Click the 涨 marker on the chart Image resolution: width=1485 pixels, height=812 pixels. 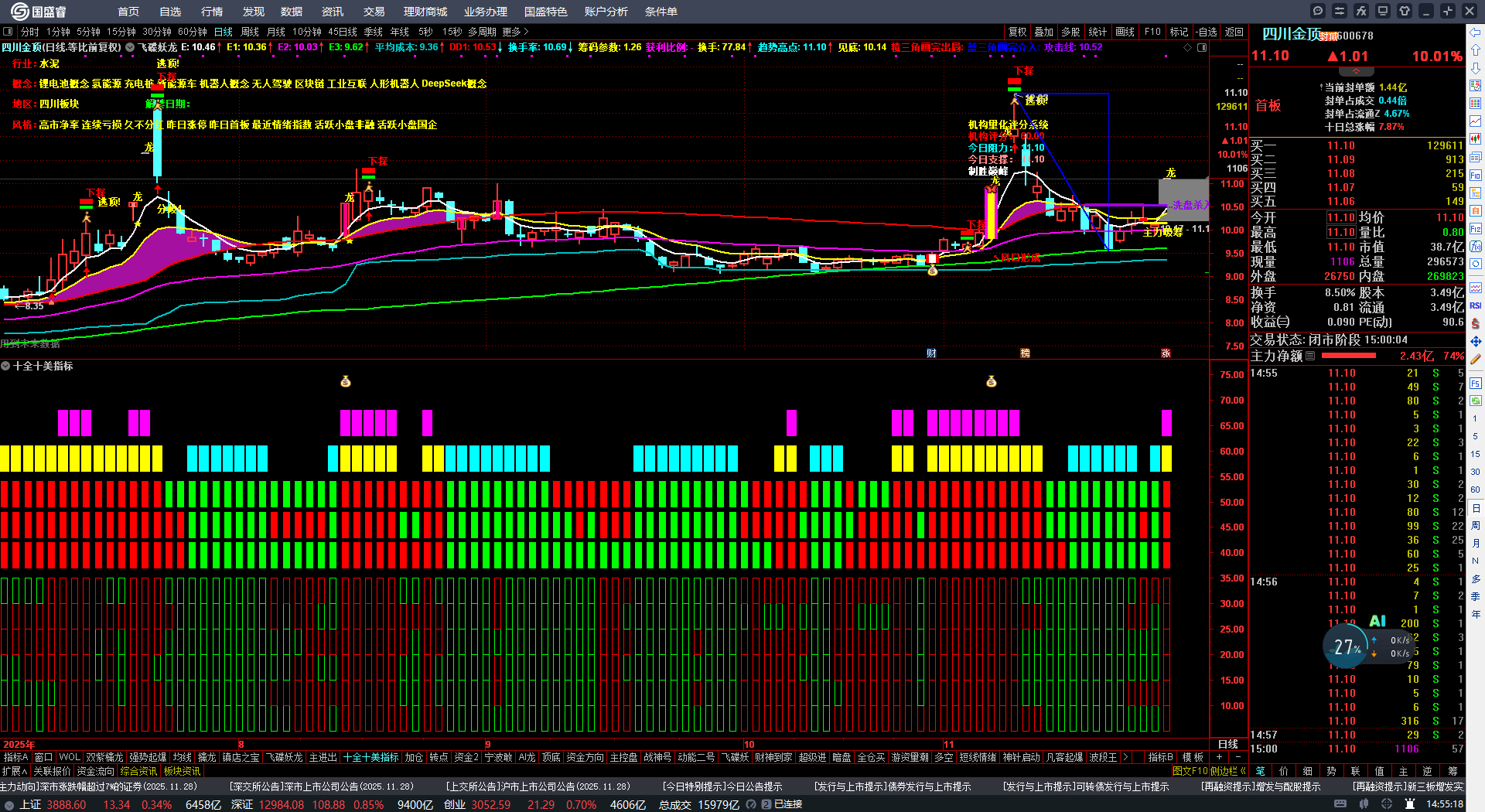(1166, 353)
